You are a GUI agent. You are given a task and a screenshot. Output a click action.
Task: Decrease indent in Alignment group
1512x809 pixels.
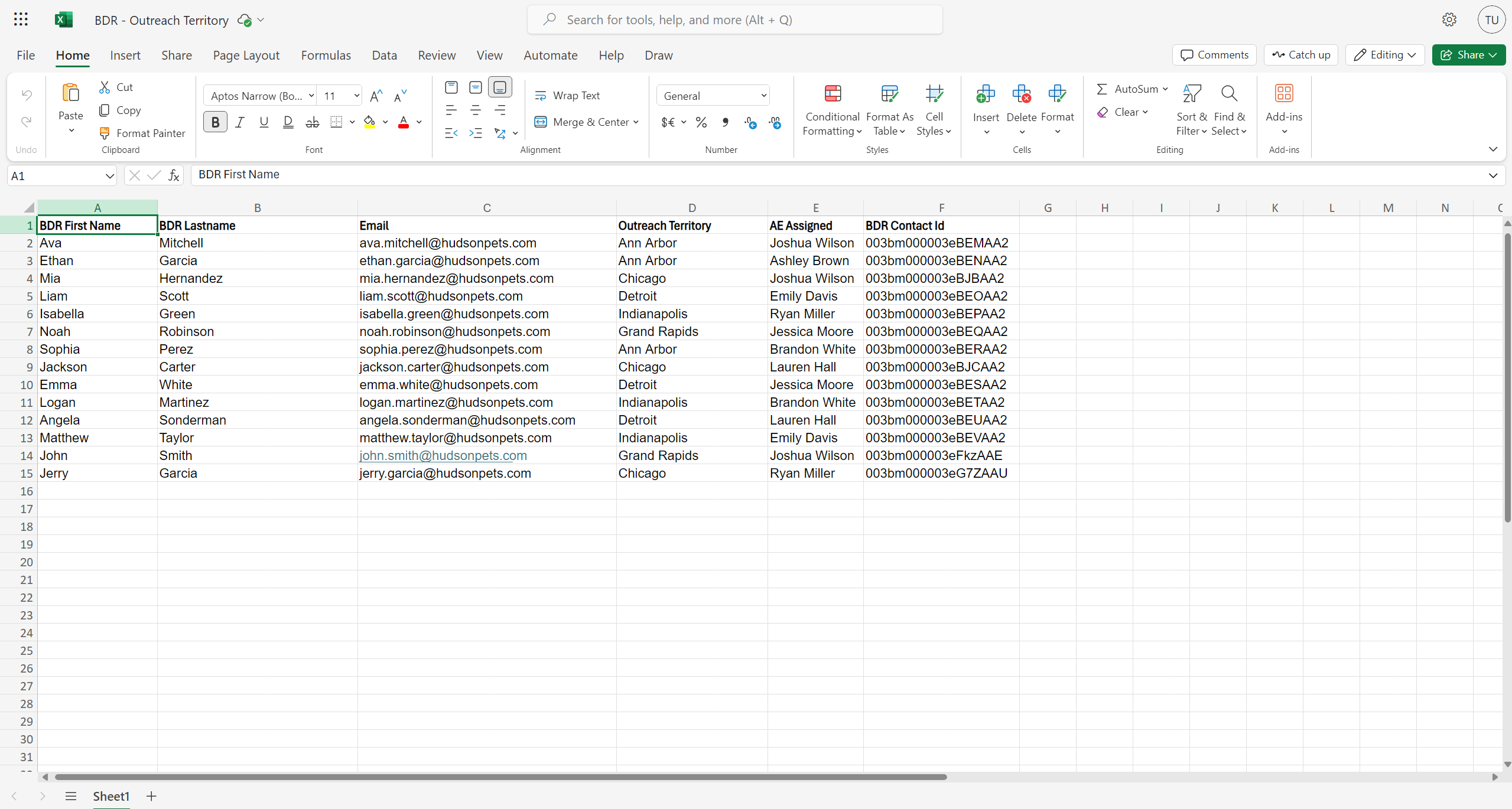(451, 133)
